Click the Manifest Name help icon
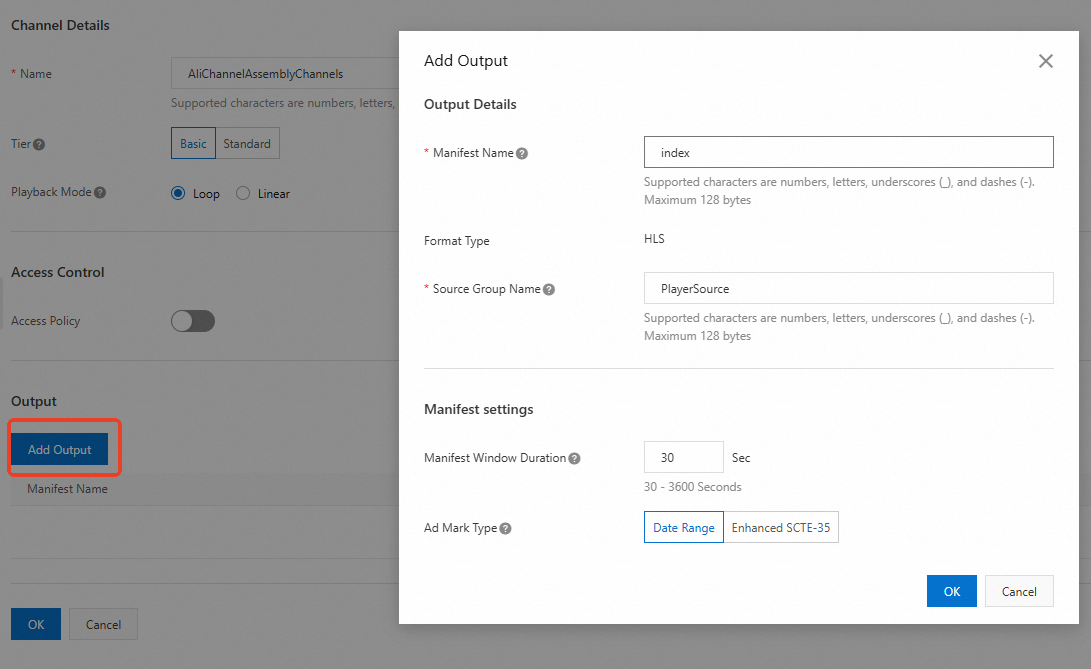Viewport: 1091px width, 669px height. pyautogui.click(x=522, y=154)
